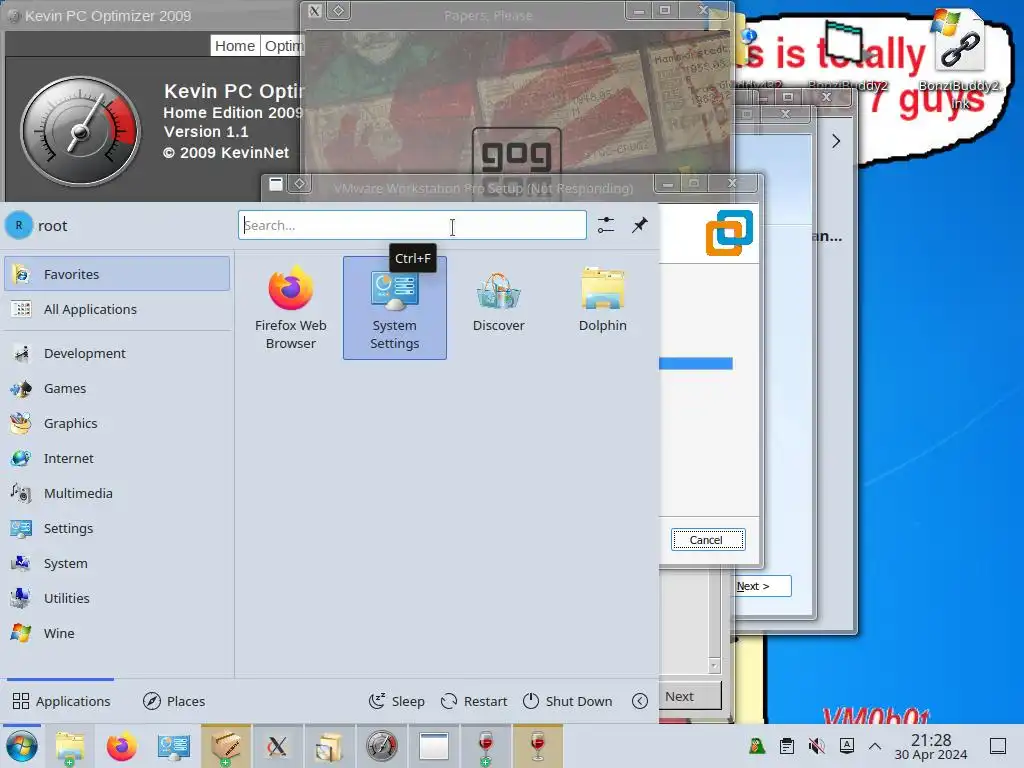Click the plain Next button in the lower window
This screenshot has width=1024, height=768.
tap(690, 696)
